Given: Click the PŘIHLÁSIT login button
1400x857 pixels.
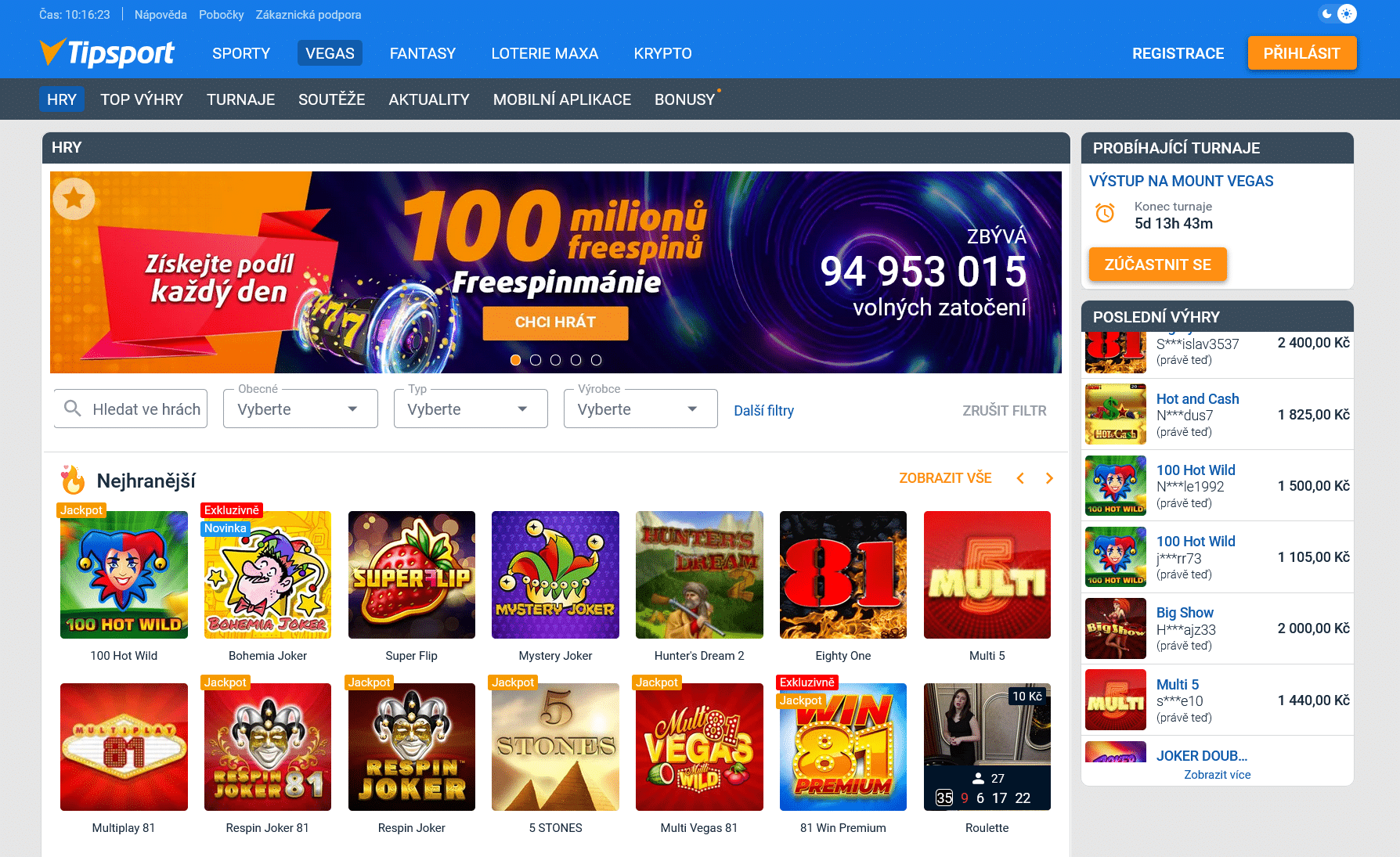Looking at the screenshot, I should [x=1302, y=53].
